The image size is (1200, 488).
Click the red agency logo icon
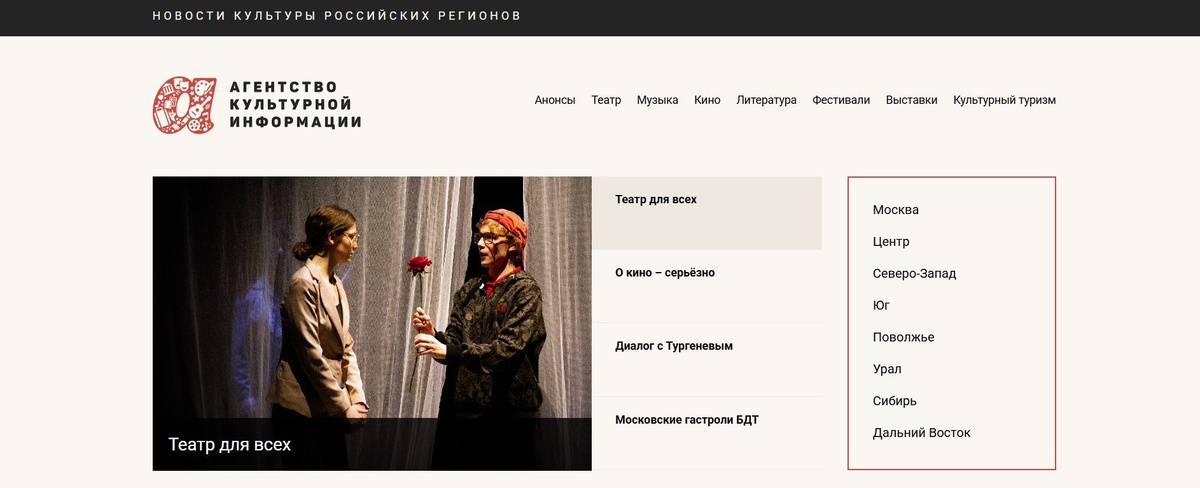tap(184, 105)
